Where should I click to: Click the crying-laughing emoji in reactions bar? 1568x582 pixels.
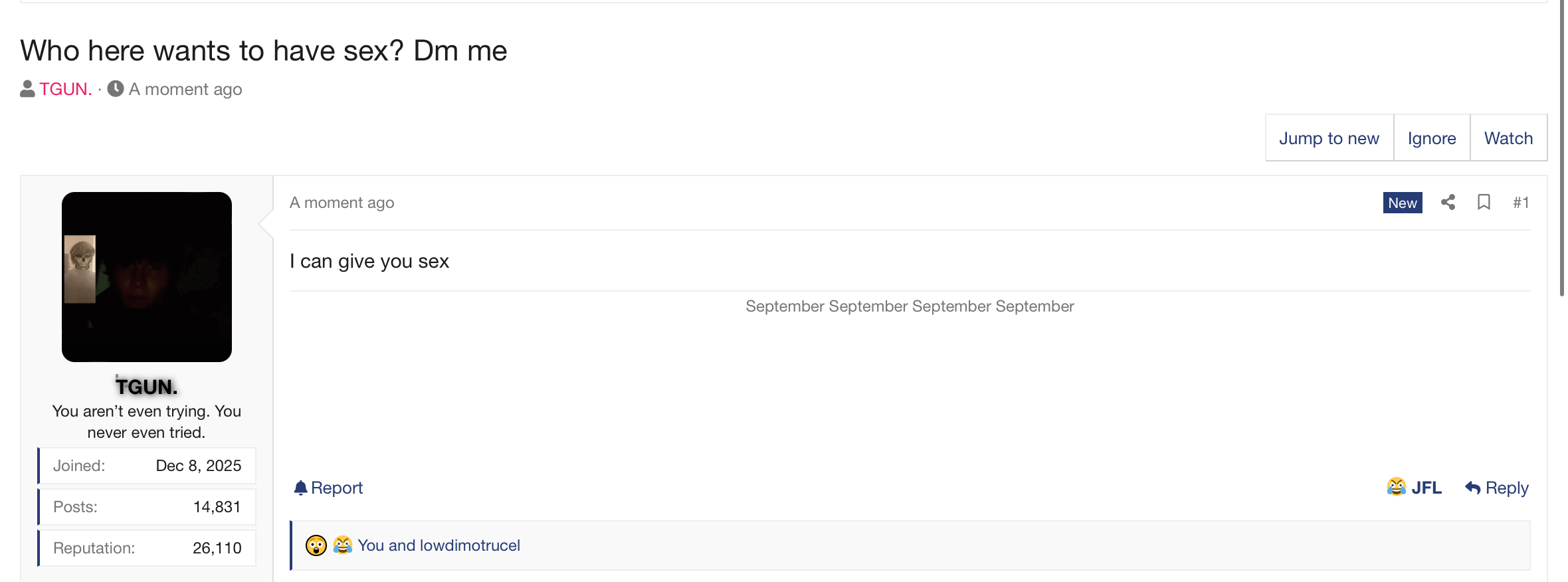(x=343, y=545)
